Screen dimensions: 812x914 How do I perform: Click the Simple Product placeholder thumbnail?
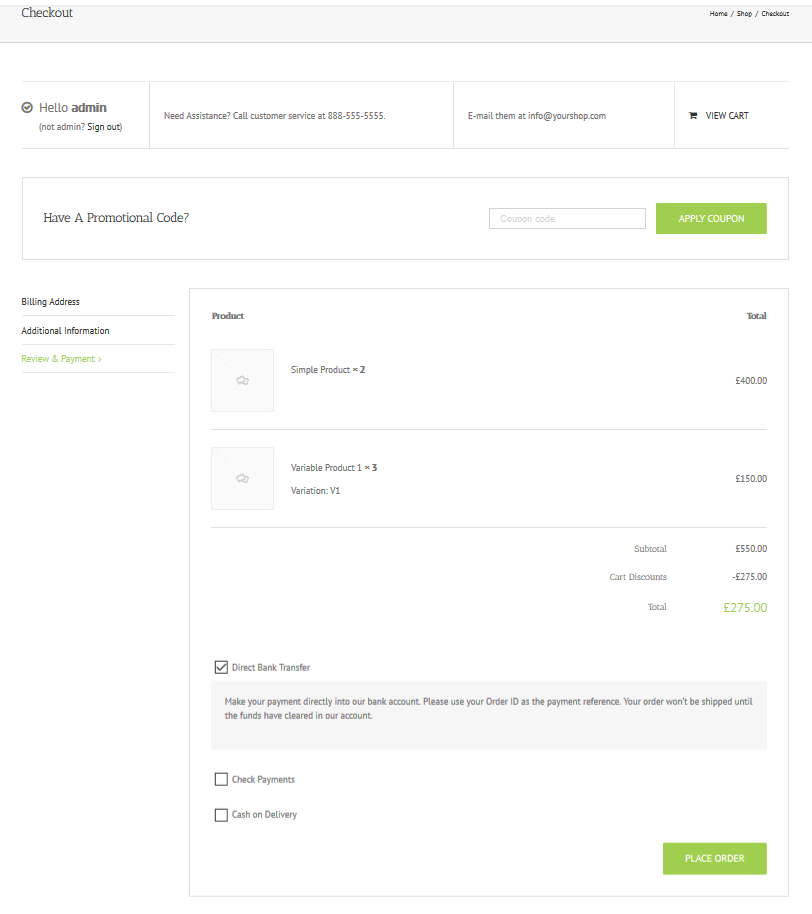coord(242,381)
